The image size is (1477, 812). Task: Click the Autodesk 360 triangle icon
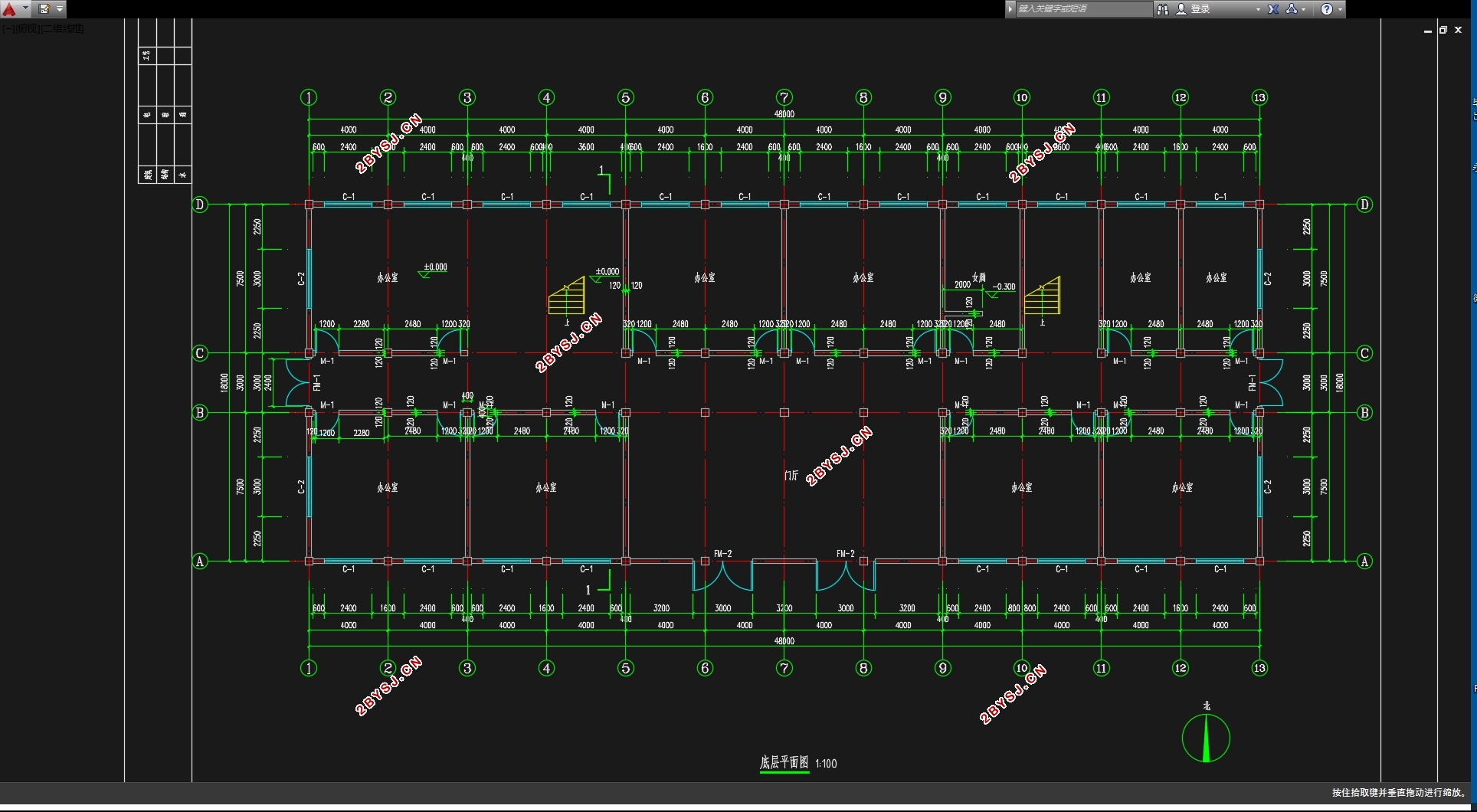click(1292, 9)
